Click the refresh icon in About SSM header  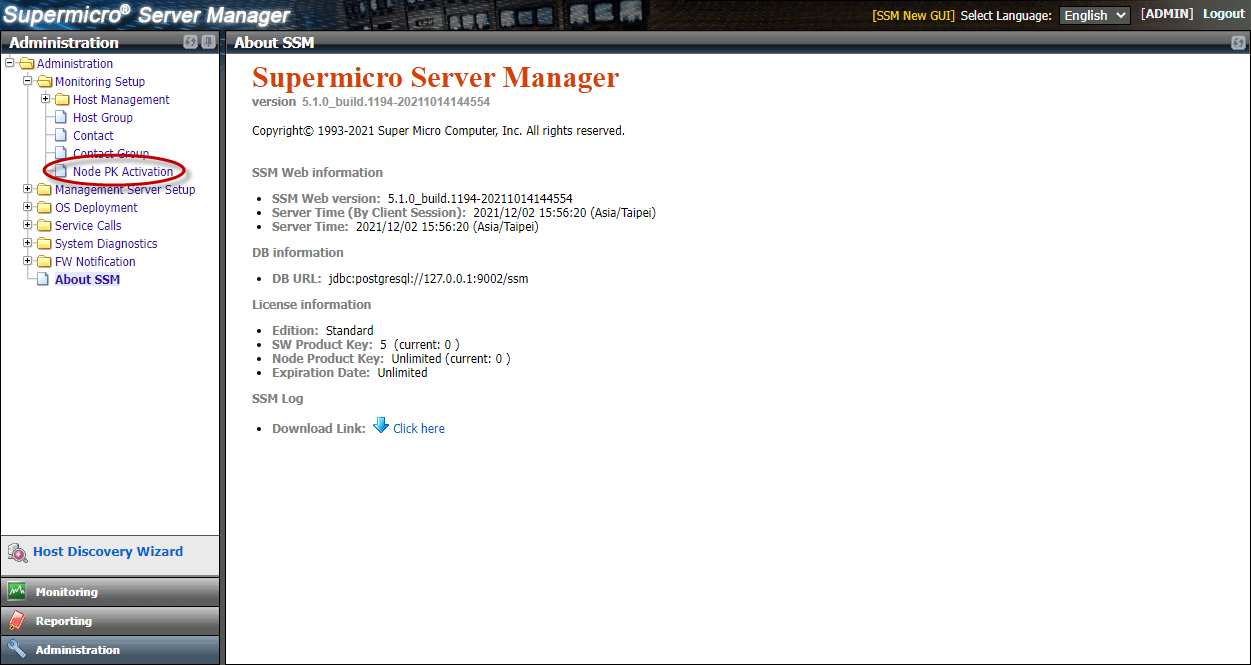1238,43
